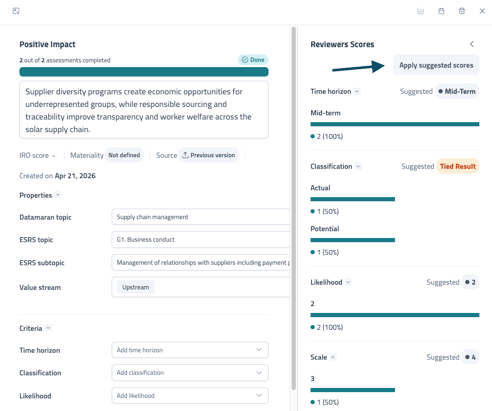Click the Not defined materiality badge
Screen dimensions: 492x411
pyautogui.click(x=124, y=155)
